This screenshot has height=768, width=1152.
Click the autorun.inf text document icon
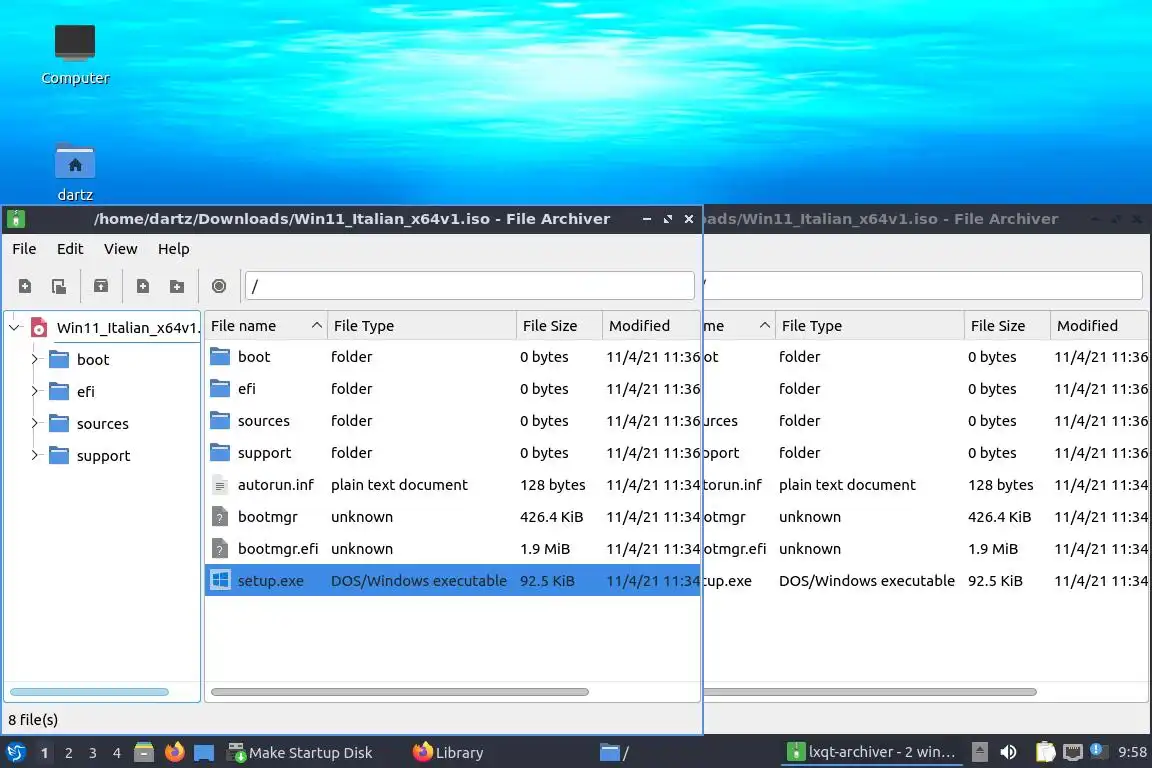coord(220,484)
